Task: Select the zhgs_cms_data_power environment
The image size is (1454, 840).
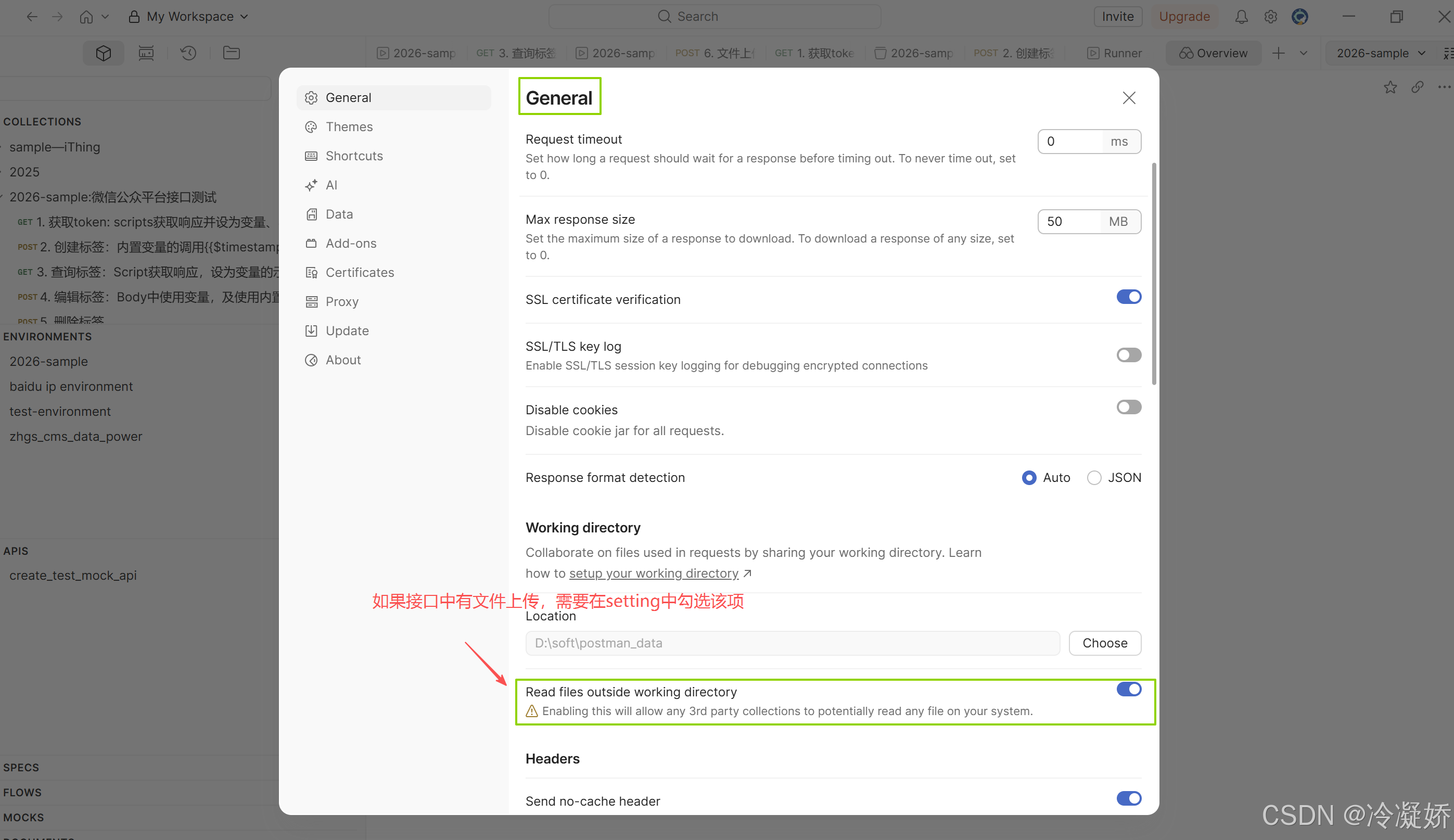Action: point(75,437)
